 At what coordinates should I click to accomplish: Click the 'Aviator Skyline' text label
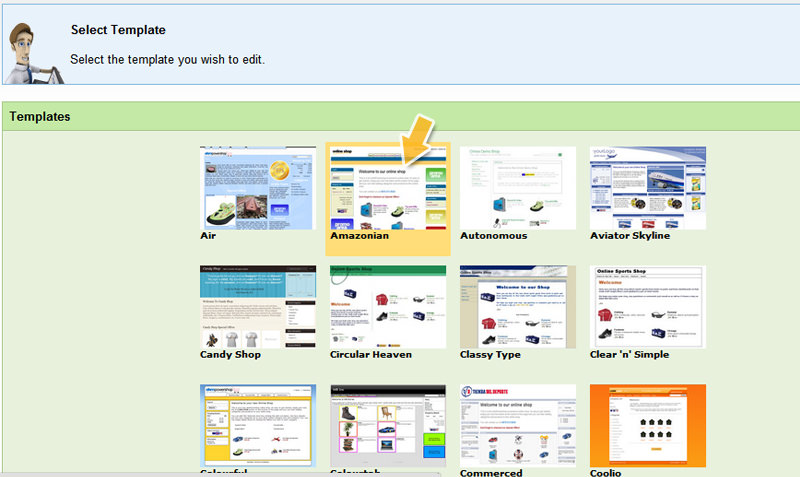pos(630,236)
